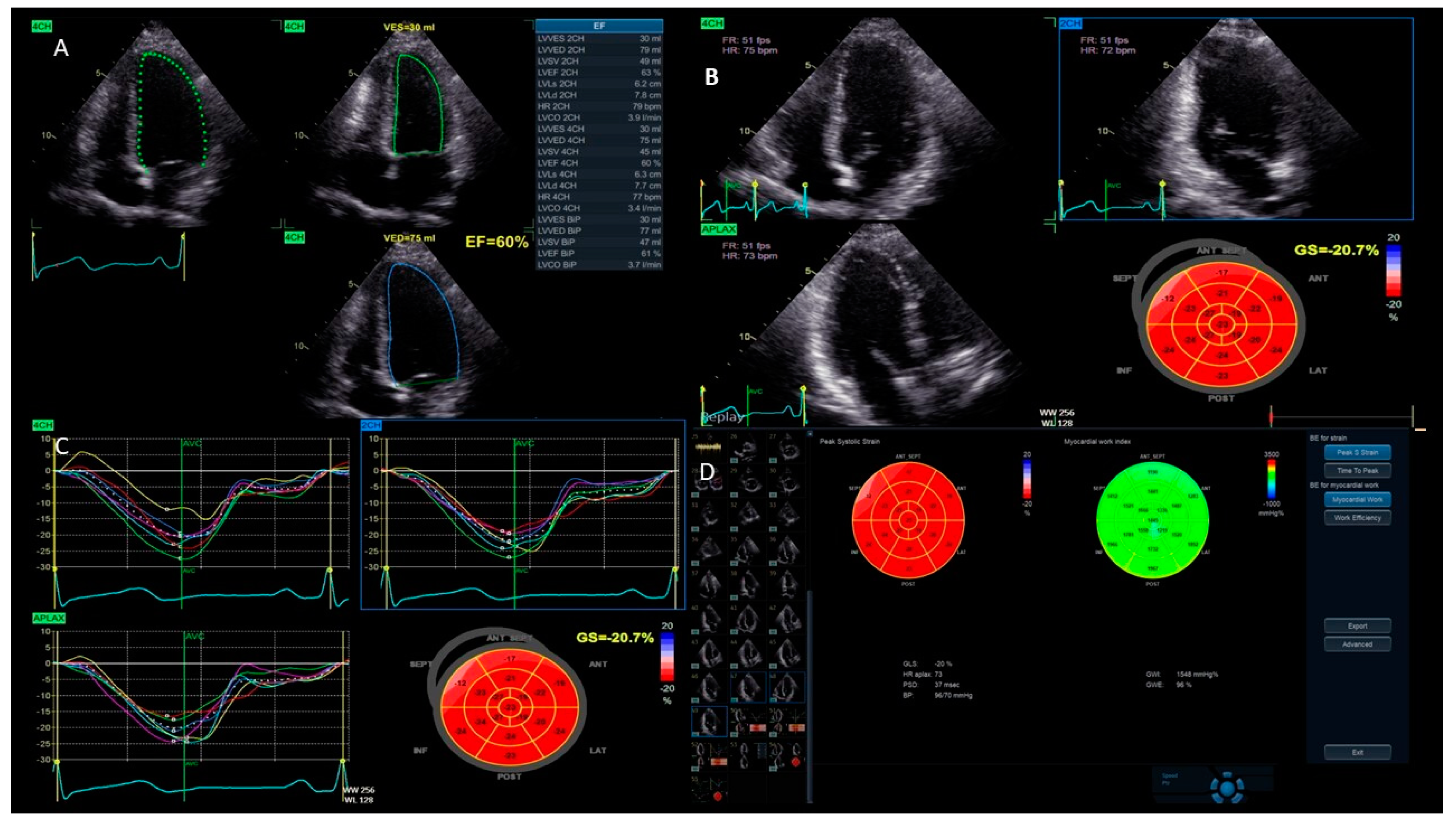This screenshot has width=1456, height=821.
Task: Select the Work Efficiency bull's-eye
Action: click(x=1357, y=518)
